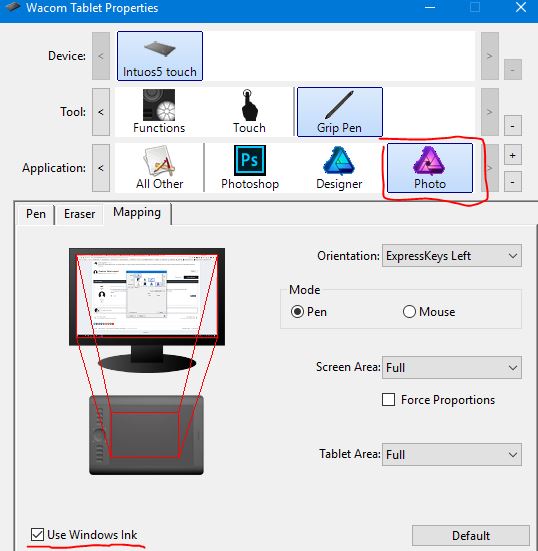Select the Mouse mode radio button
This screenshot has width=538, height=551.
(409, 312)
